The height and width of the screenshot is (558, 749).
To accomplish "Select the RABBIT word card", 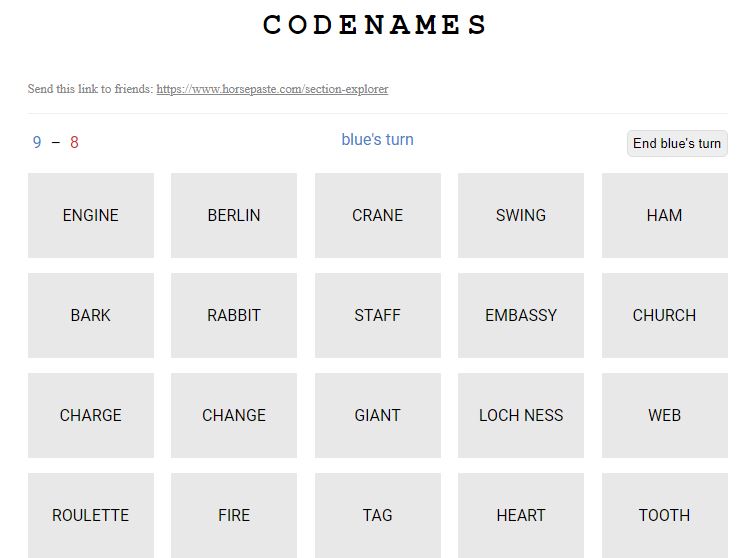I will (234, 315).
